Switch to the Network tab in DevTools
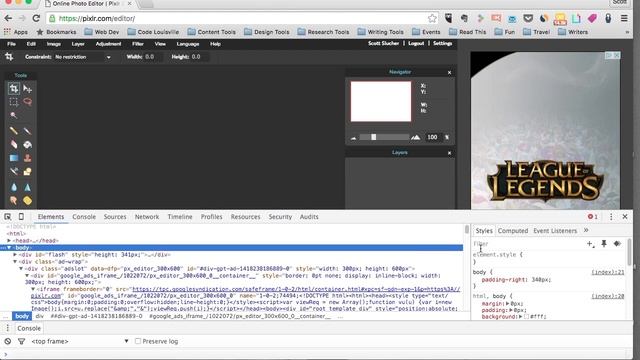This screenshot has width=640, height=360. coord(147,217)
